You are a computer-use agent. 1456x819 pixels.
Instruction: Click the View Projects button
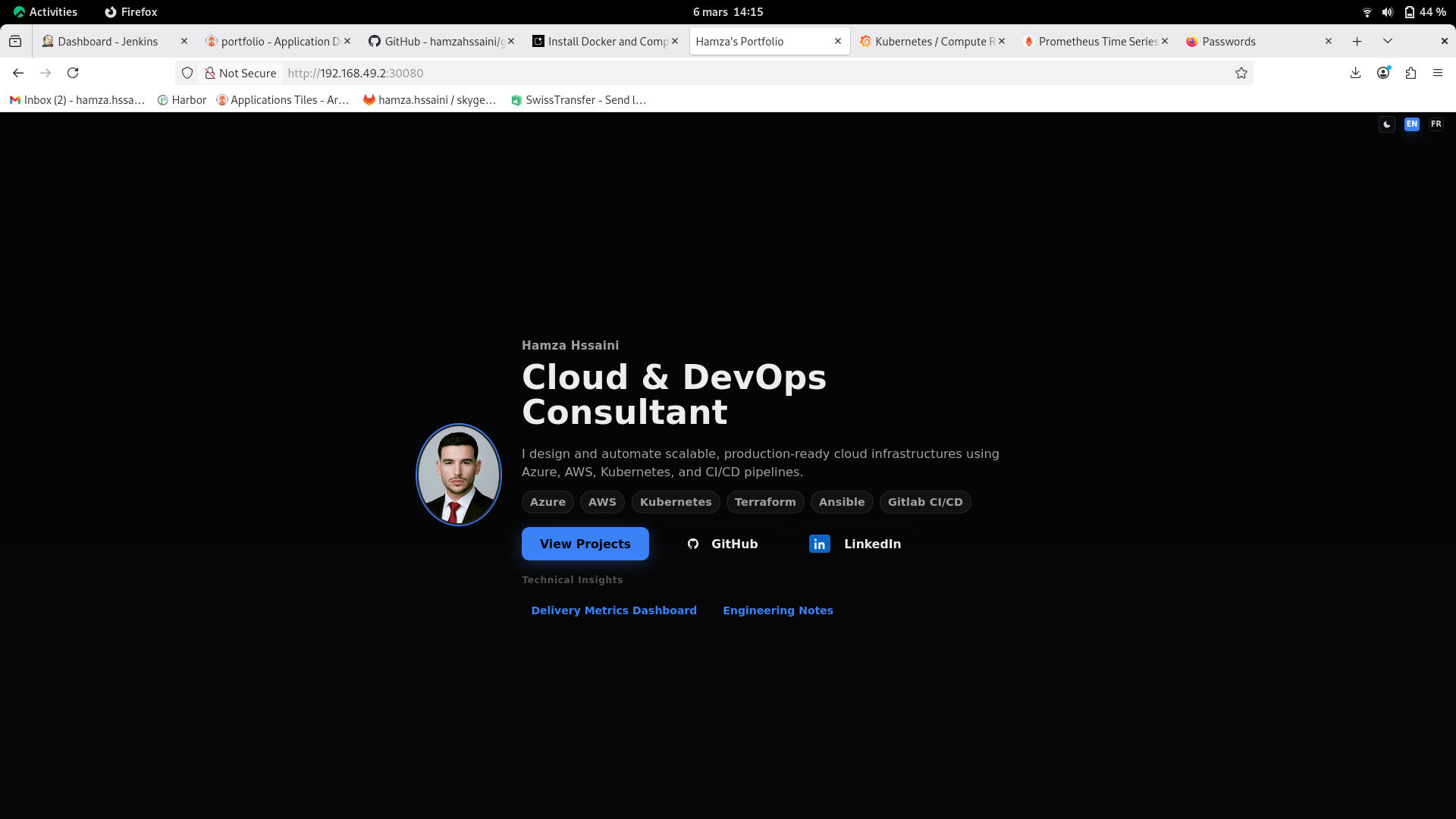(585, 544)
